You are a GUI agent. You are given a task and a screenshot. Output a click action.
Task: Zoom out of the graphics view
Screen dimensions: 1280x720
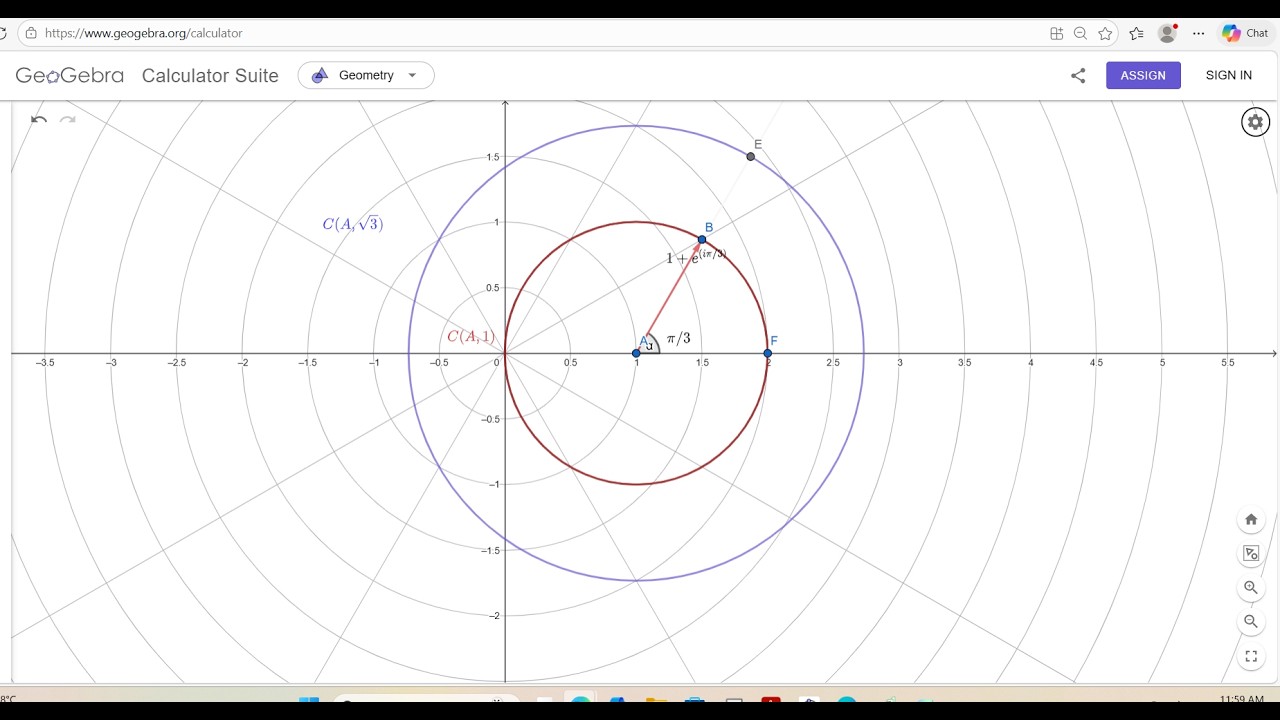(x=1251, y=621)
